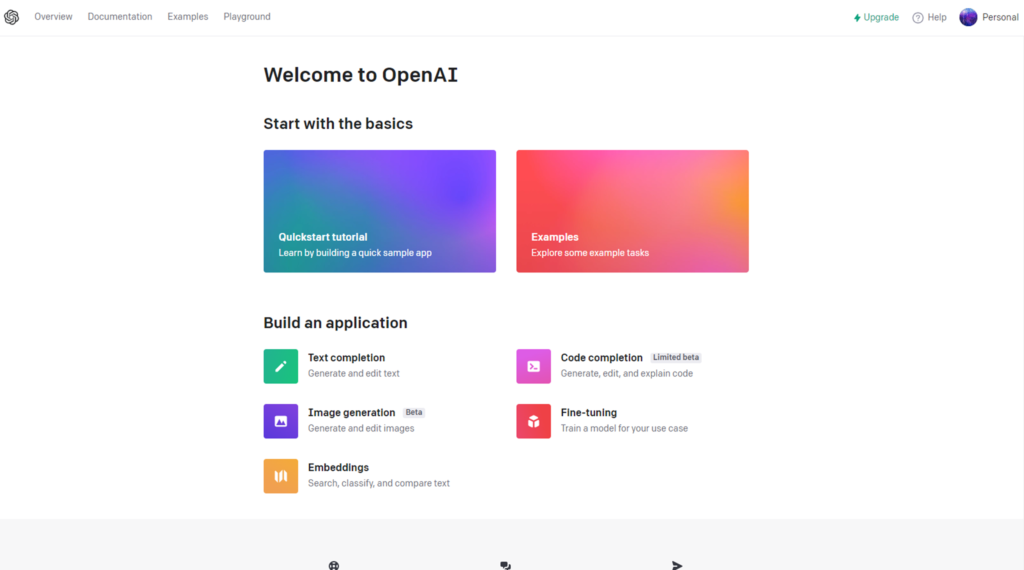Open the Quickstart tutorial card
The image size is (1024, 570).
(379, 211)
